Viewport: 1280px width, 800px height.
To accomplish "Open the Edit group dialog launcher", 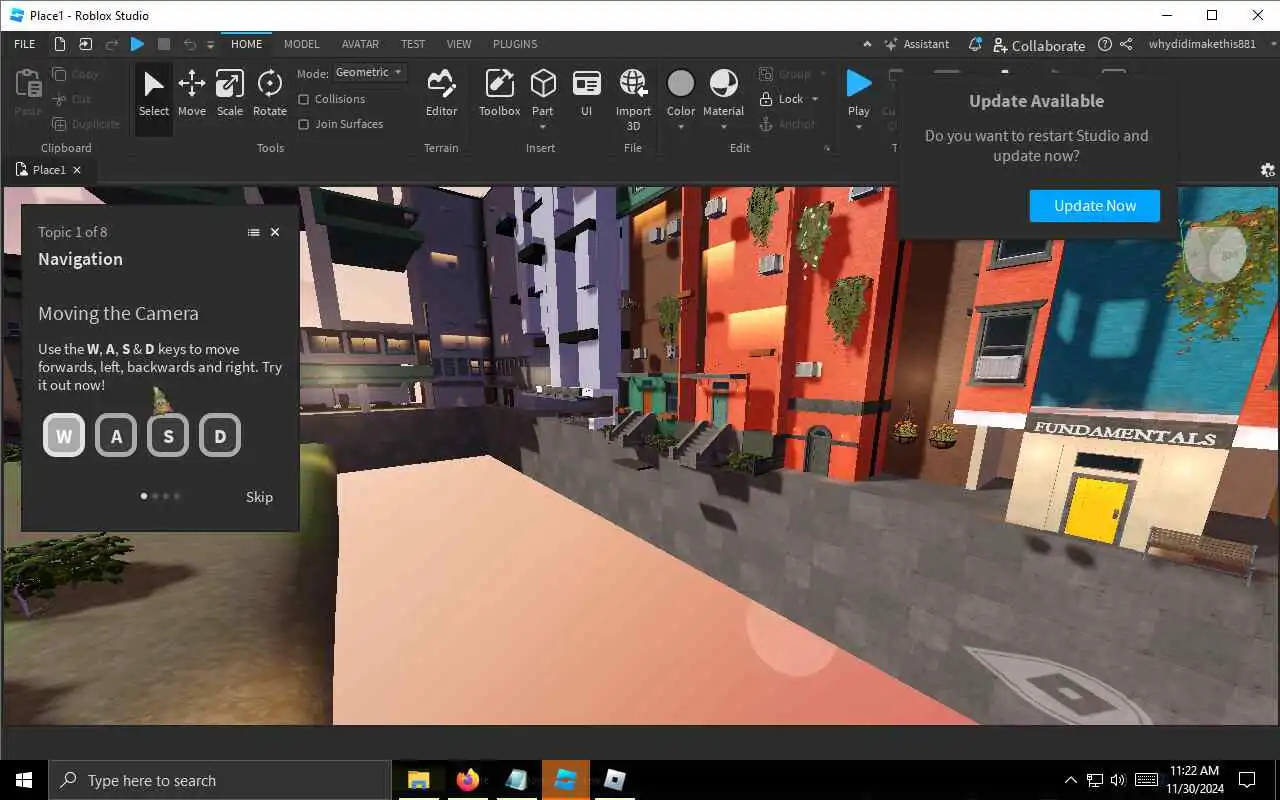I will 827,148.
